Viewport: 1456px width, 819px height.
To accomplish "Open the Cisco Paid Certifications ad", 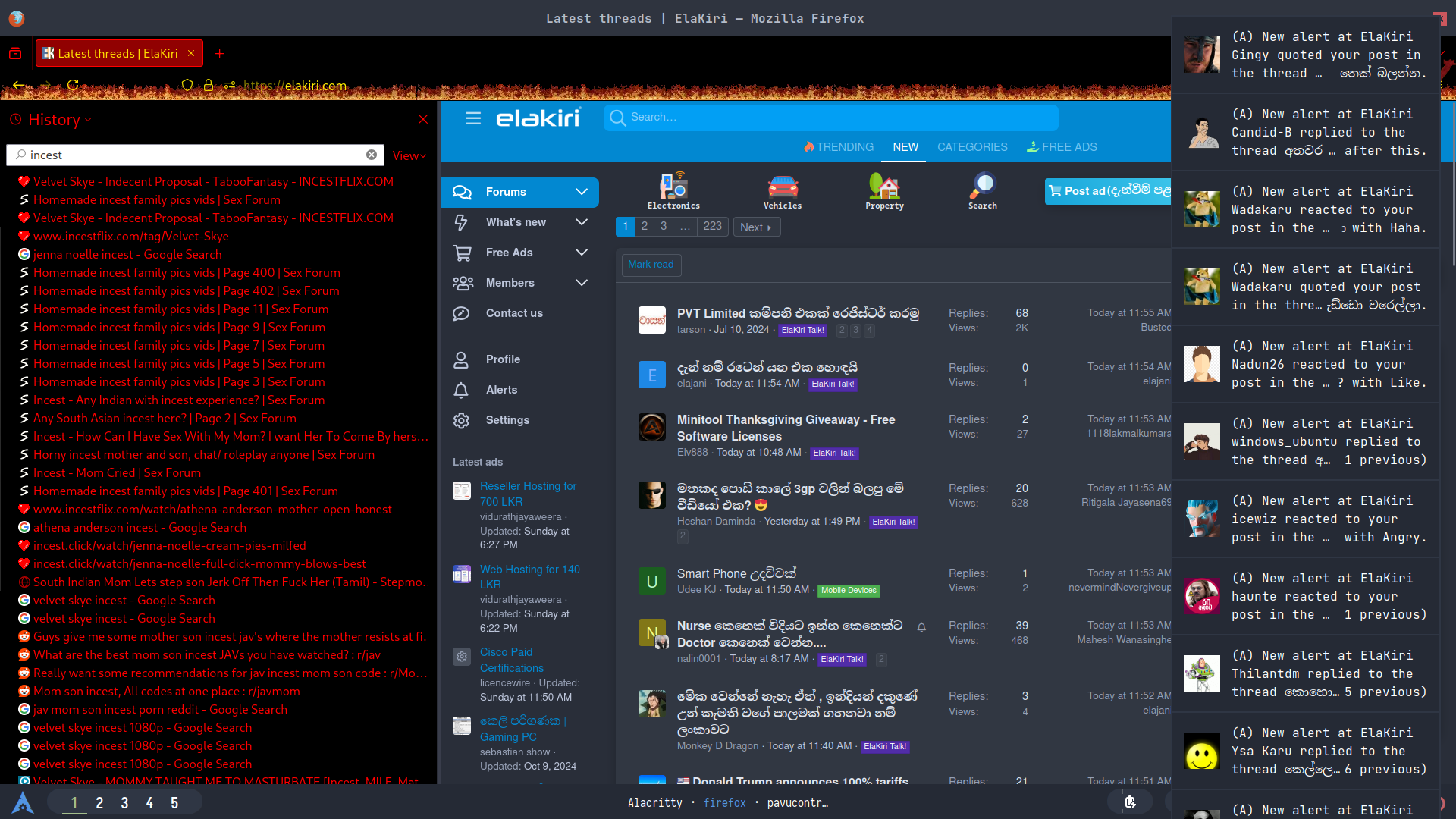I will tap(512, 660).
